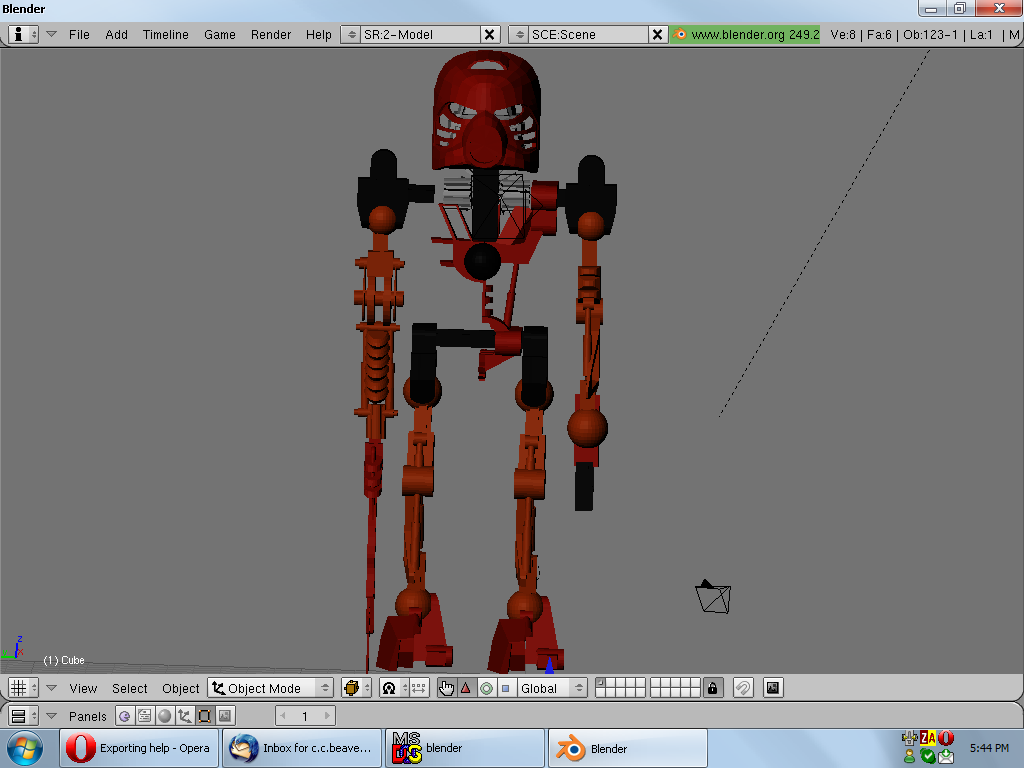Open the Object Mode dropdown
Viewport: 1024px width, 768px height.
tap(270, 688)
